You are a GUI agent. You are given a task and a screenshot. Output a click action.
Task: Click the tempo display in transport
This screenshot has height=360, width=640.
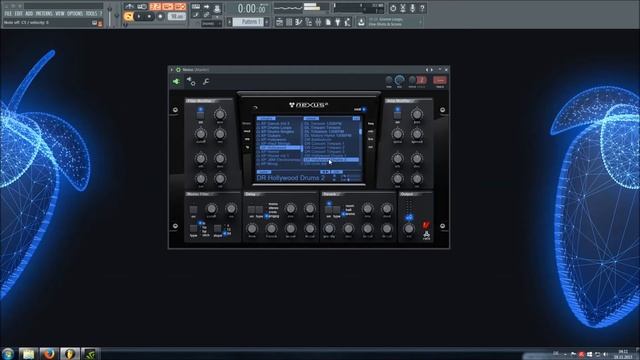click(176, 16)
